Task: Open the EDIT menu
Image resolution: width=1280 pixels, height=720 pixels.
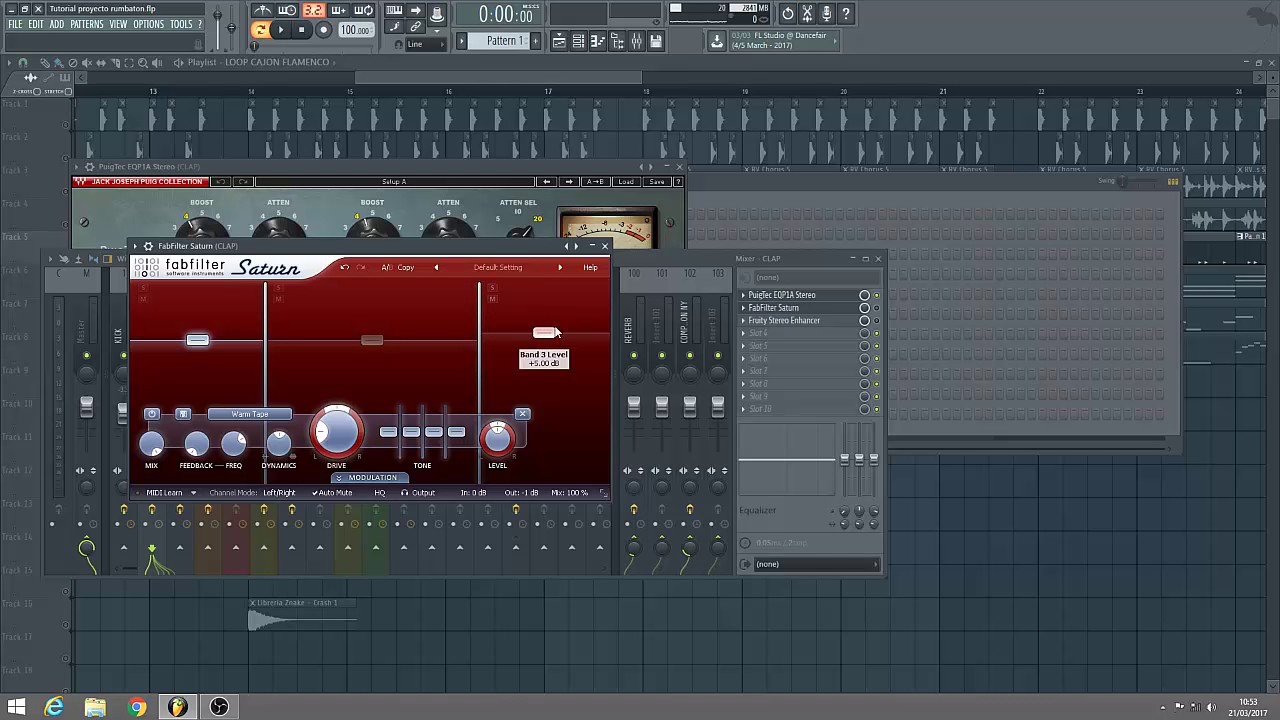Action: (36, 24)
